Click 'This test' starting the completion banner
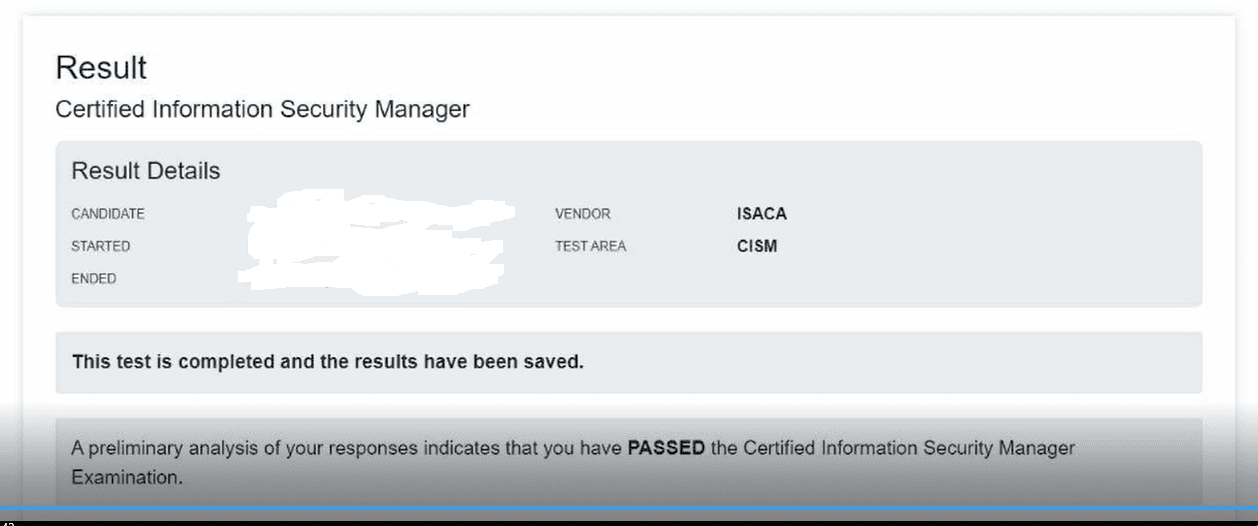The image size is (1258, 526). point(110,362)
